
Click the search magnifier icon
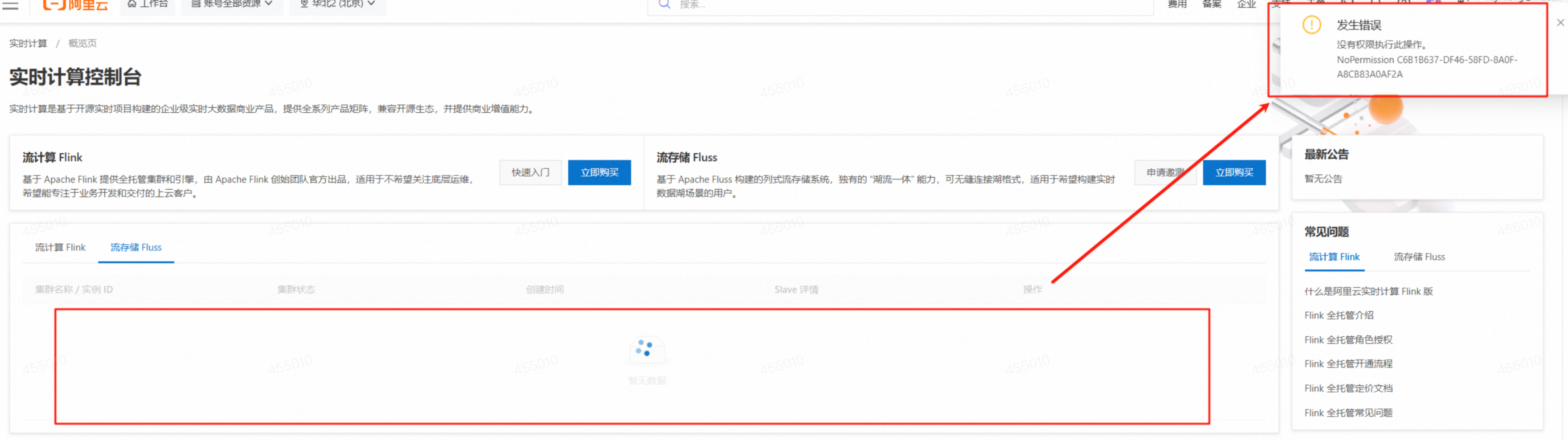[x=664, y=4]
